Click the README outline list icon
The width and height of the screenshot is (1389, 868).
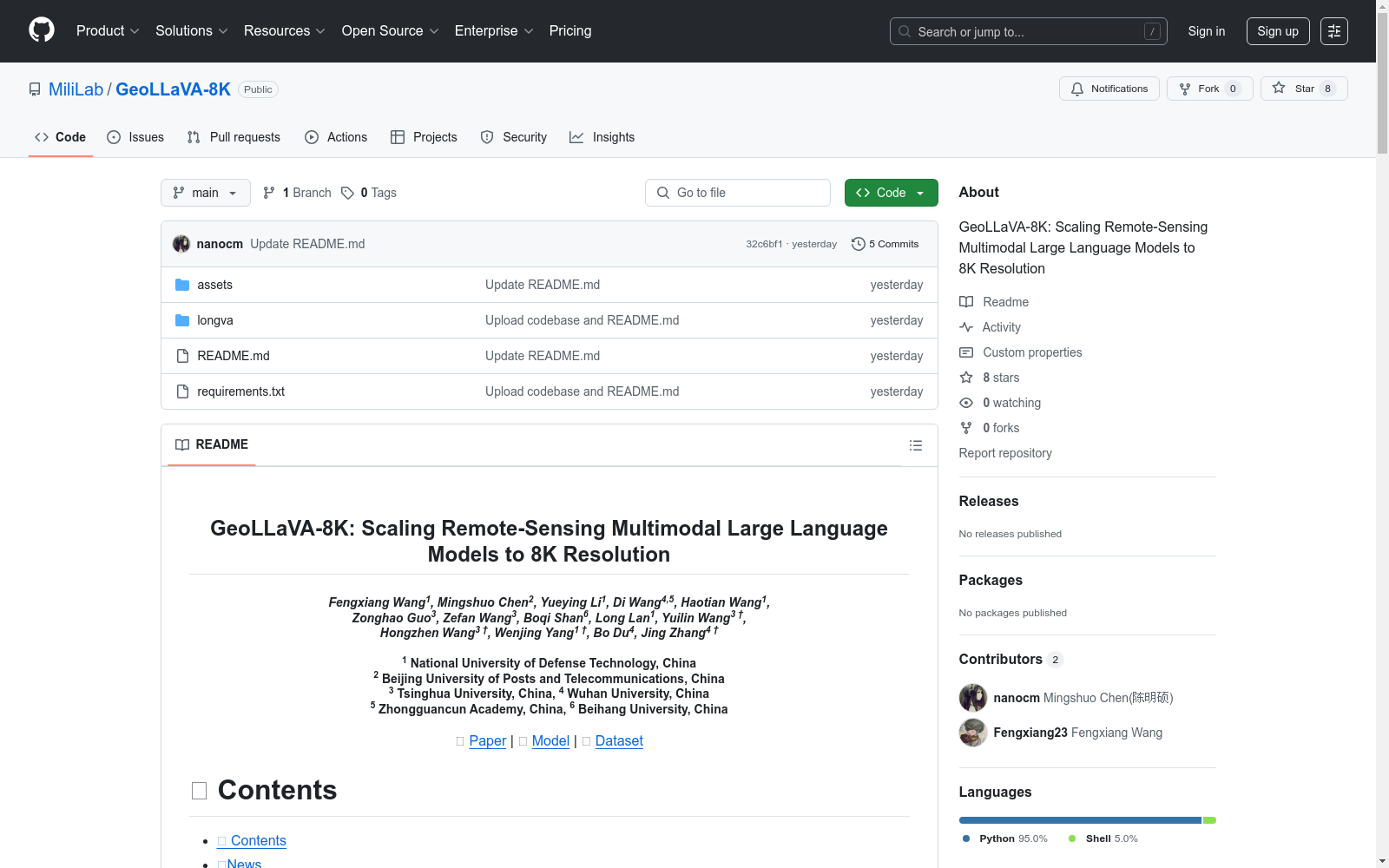point(915,445)
